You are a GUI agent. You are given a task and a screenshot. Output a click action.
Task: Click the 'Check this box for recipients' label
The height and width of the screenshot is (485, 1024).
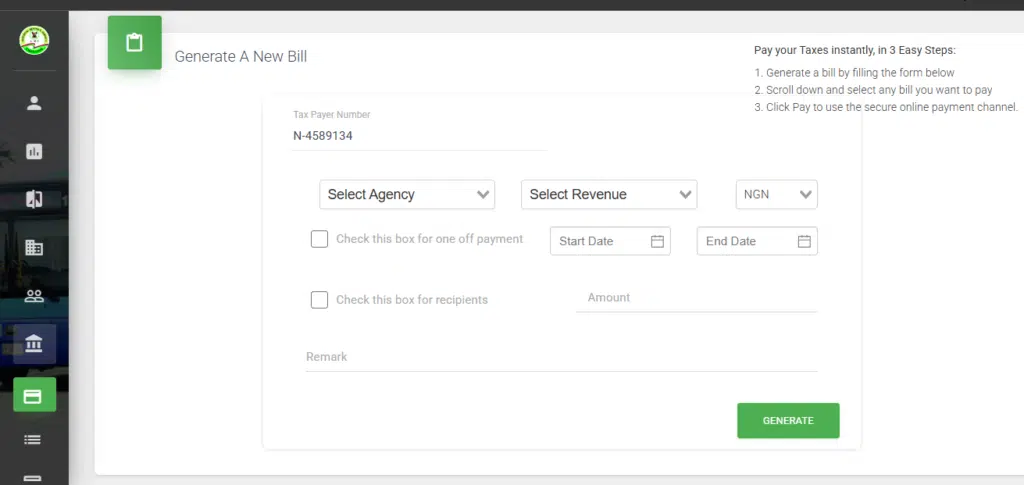pyautogui.click(x=412, y=300)
